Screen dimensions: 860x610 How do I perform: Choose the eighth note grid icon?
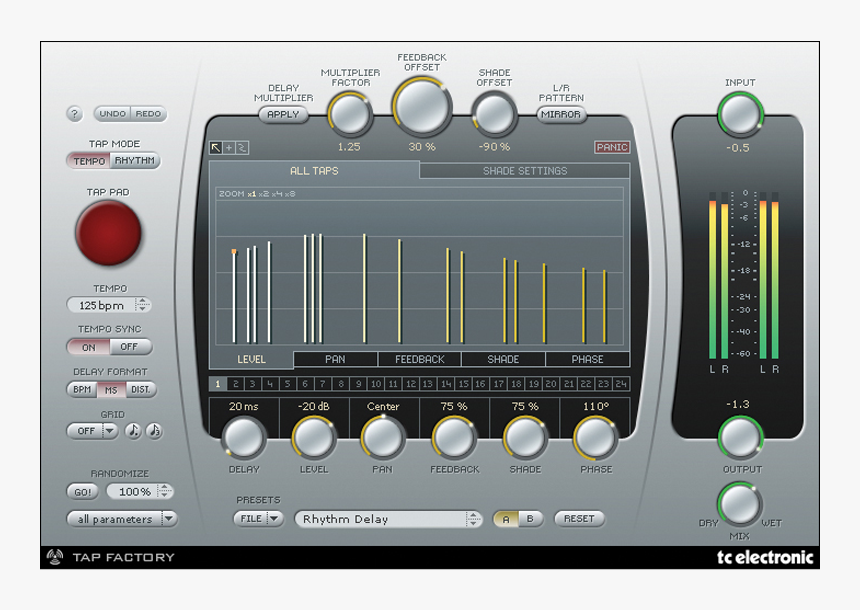click(x=133, y=431)
